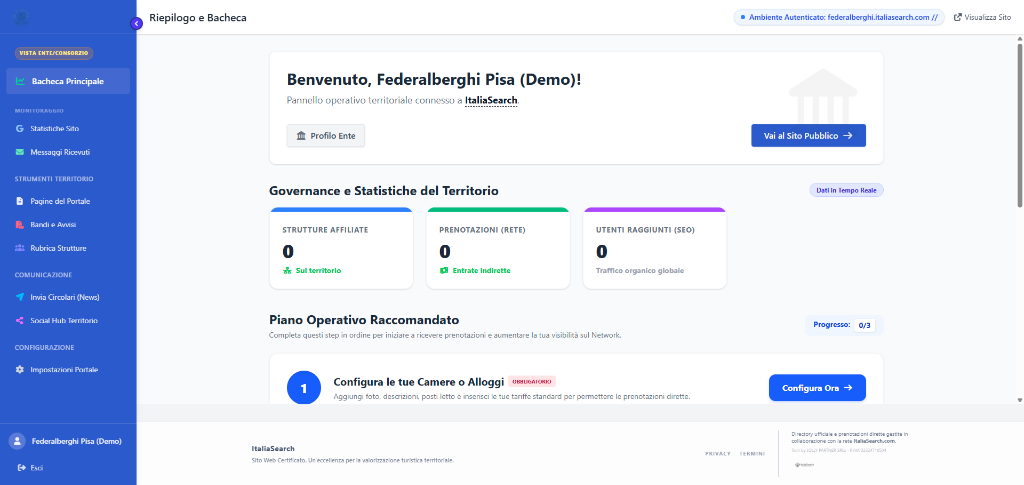Click Governance e Statistiche del Territorio heading
The height and width of the screenshot is (485, 1024).
[x=384, y=191]
